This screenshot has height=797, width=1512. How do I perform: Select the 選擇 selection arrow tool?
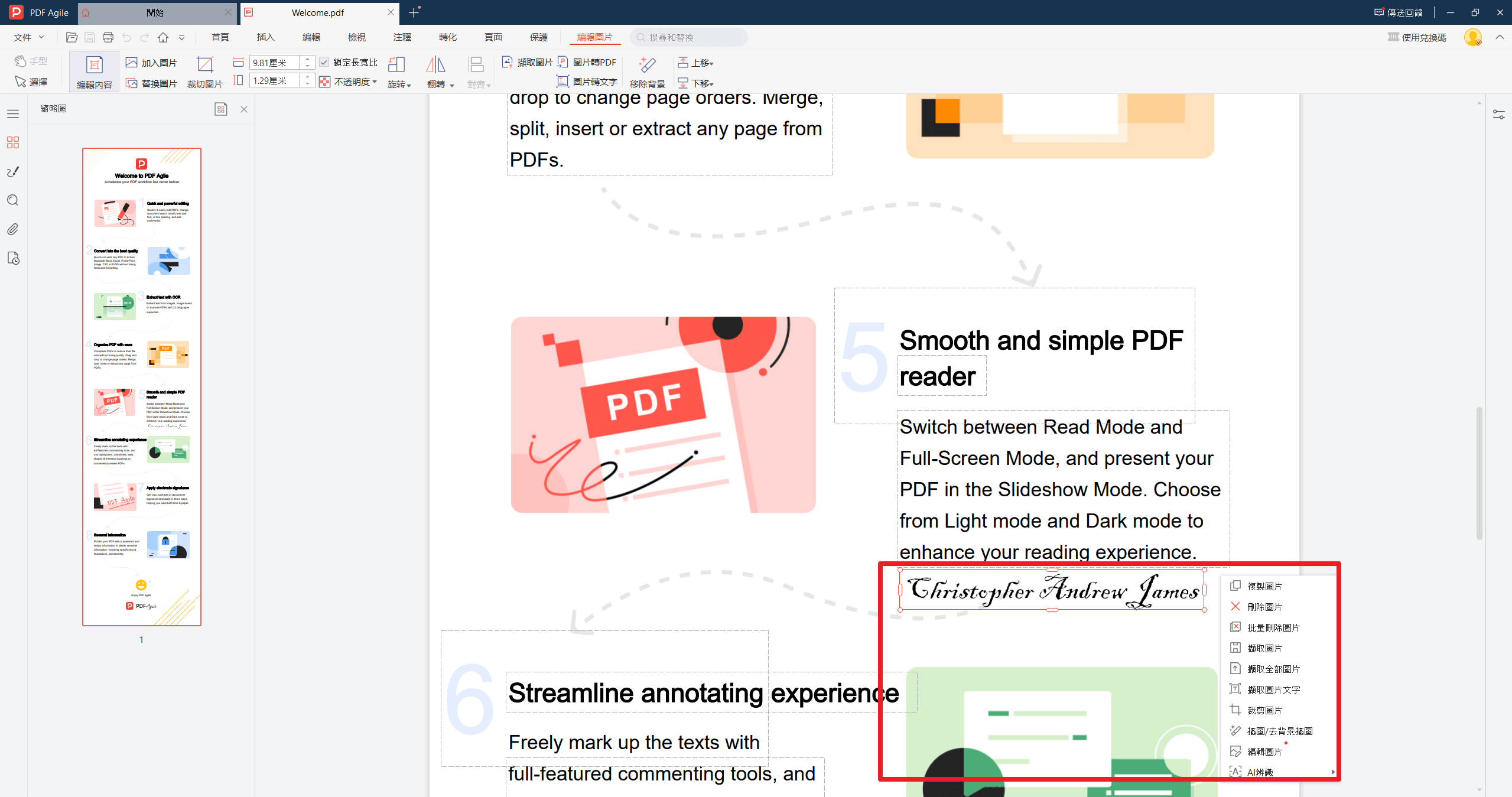tap(31, 82)
